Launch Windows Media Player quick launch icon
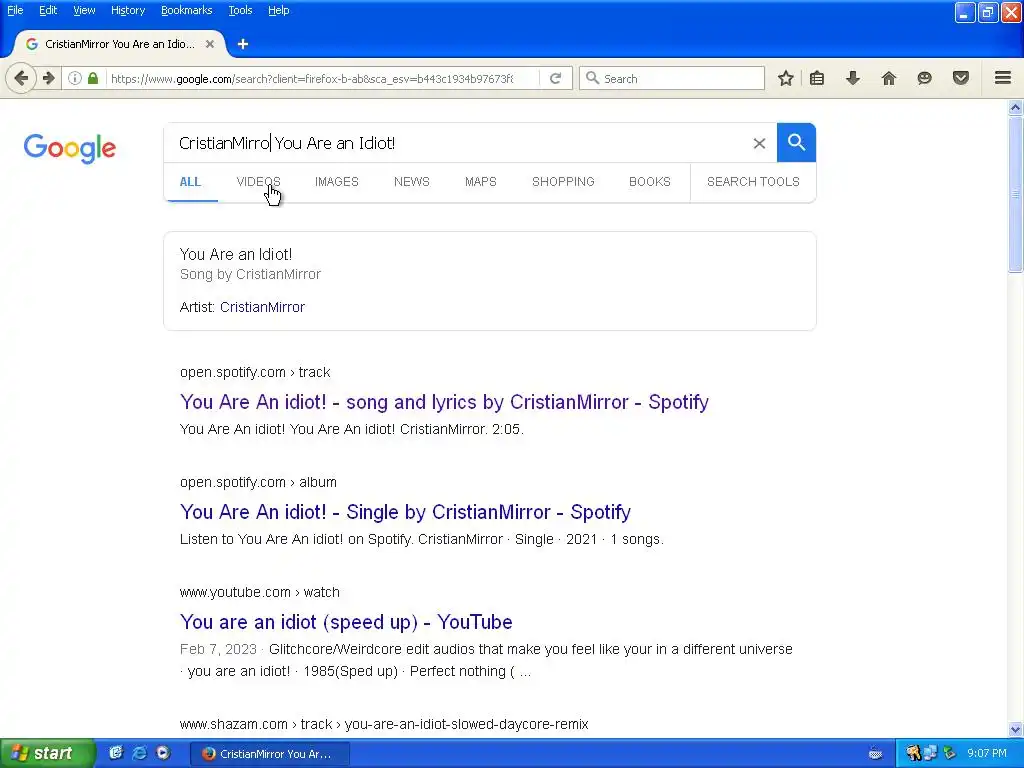Image resolution: width=1024 pixels, height=768 pixels. tap(163, 753)
